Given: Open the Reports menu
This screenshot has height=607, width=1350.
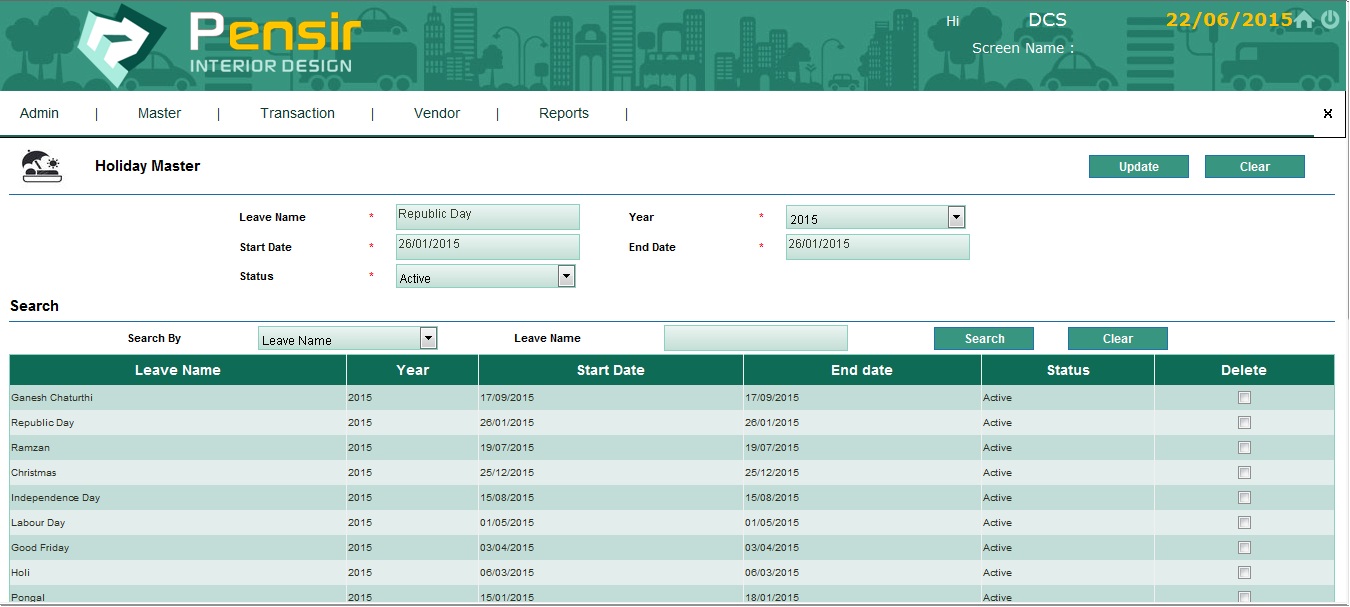Looking at the screenshot, I should [x=564, y=114].
